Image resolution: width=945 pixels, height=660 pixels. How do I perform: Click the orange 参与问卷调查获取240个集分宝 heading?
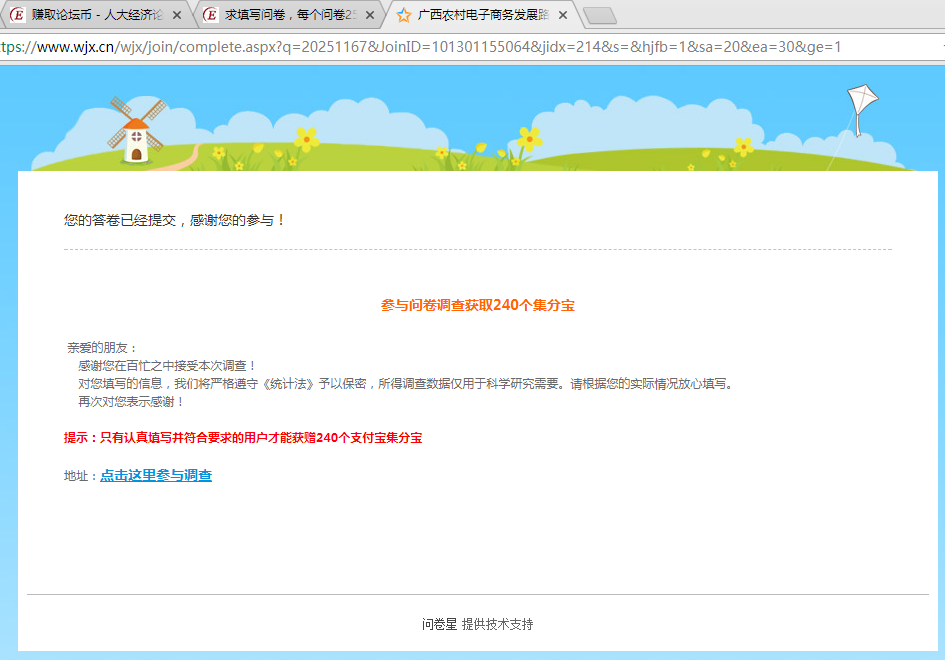477,305
